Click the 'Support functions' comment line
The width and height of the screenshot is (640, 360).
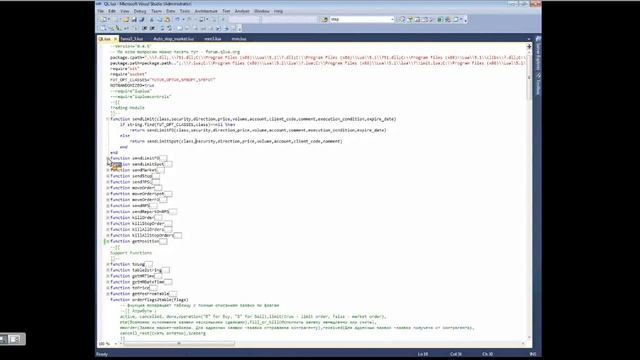131,253
